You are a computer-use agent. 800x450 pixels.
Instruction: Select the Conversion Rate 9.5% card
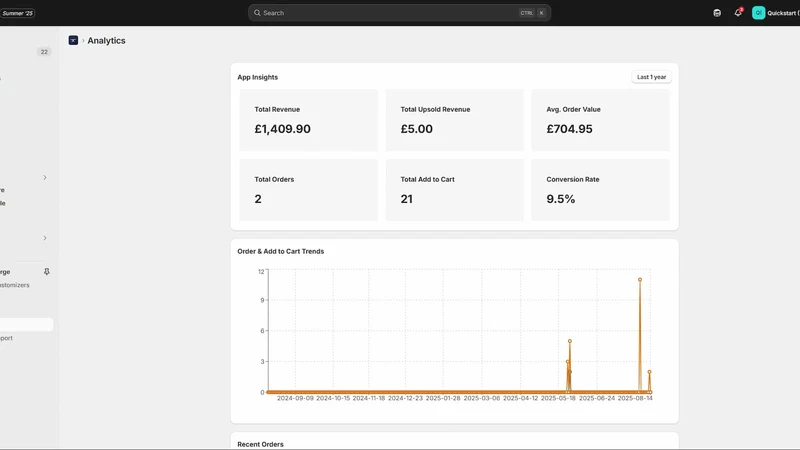click(601, 190)
